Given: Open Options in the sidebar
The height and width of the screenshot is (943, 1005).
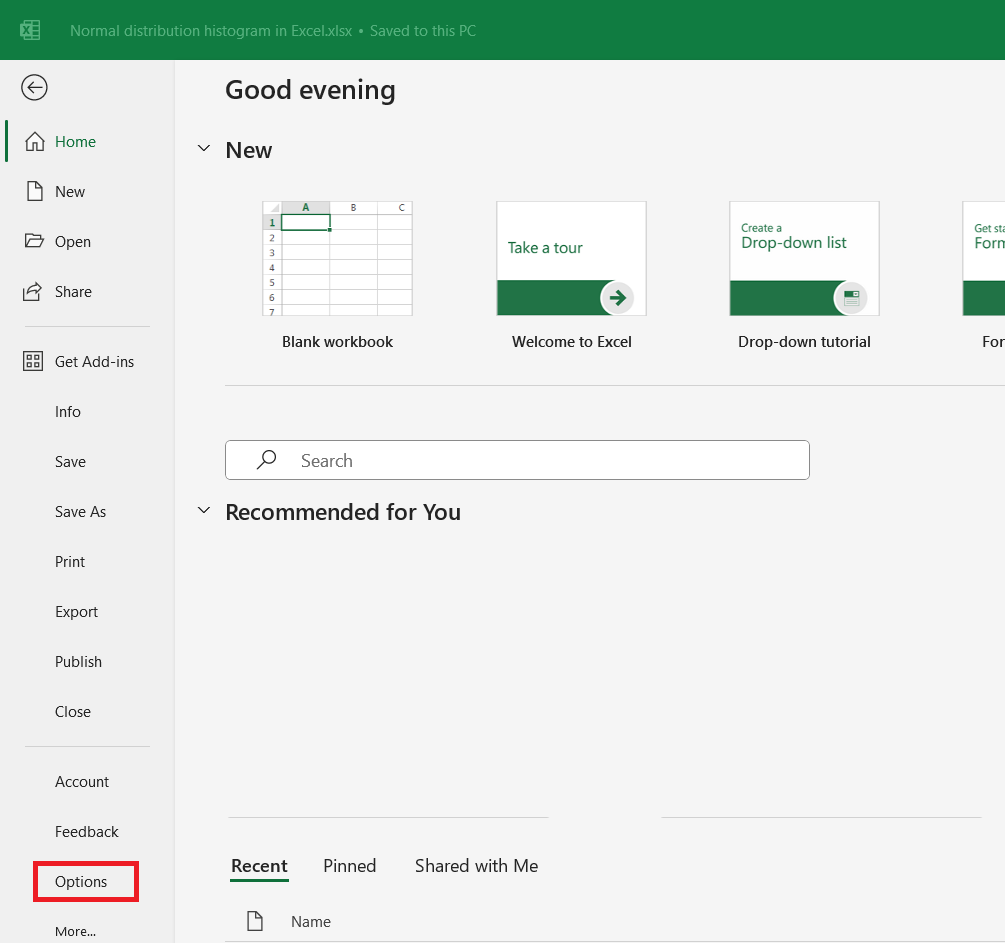Looking at the screenshot, I should [81, 881].
